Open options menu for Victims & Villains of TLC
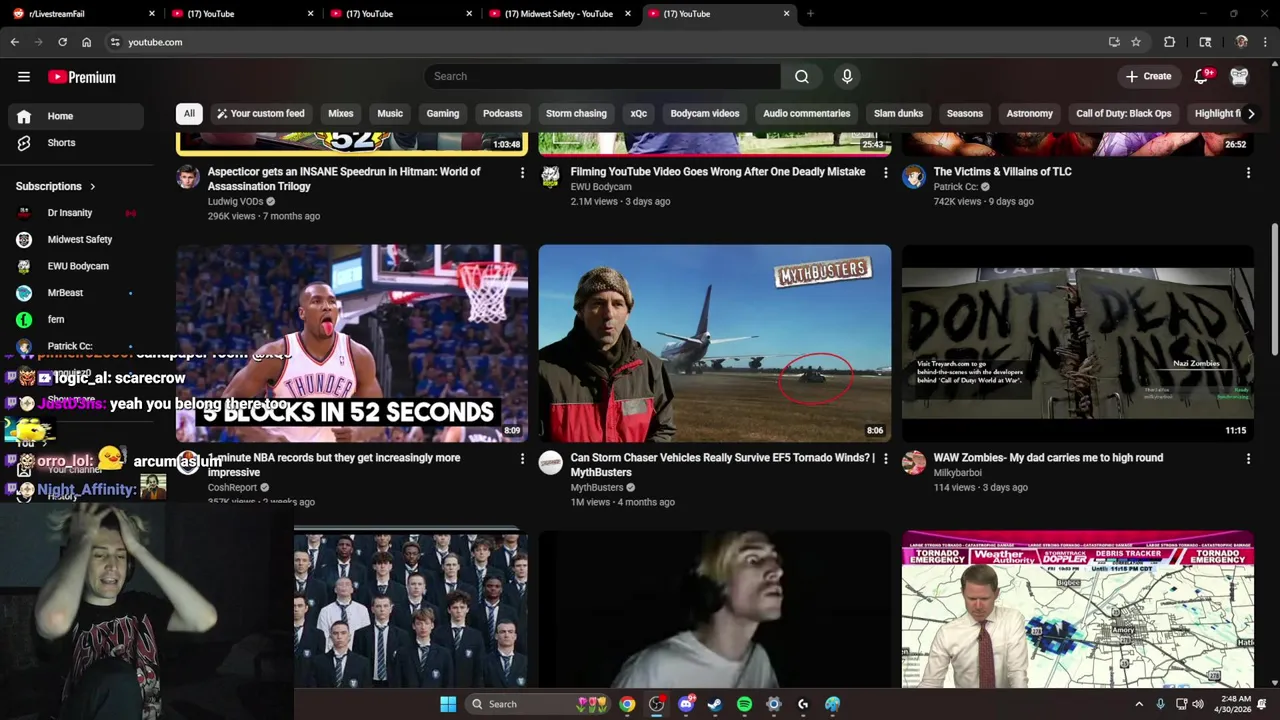The height and width of the screenshot is (720, 1280). click(1248, 173)
